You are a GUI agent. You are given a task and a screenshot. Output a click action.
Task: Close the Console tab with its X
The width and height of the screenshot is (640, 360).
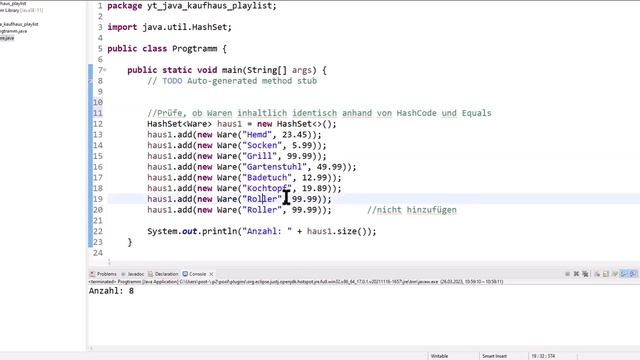[x=211, y=274]
